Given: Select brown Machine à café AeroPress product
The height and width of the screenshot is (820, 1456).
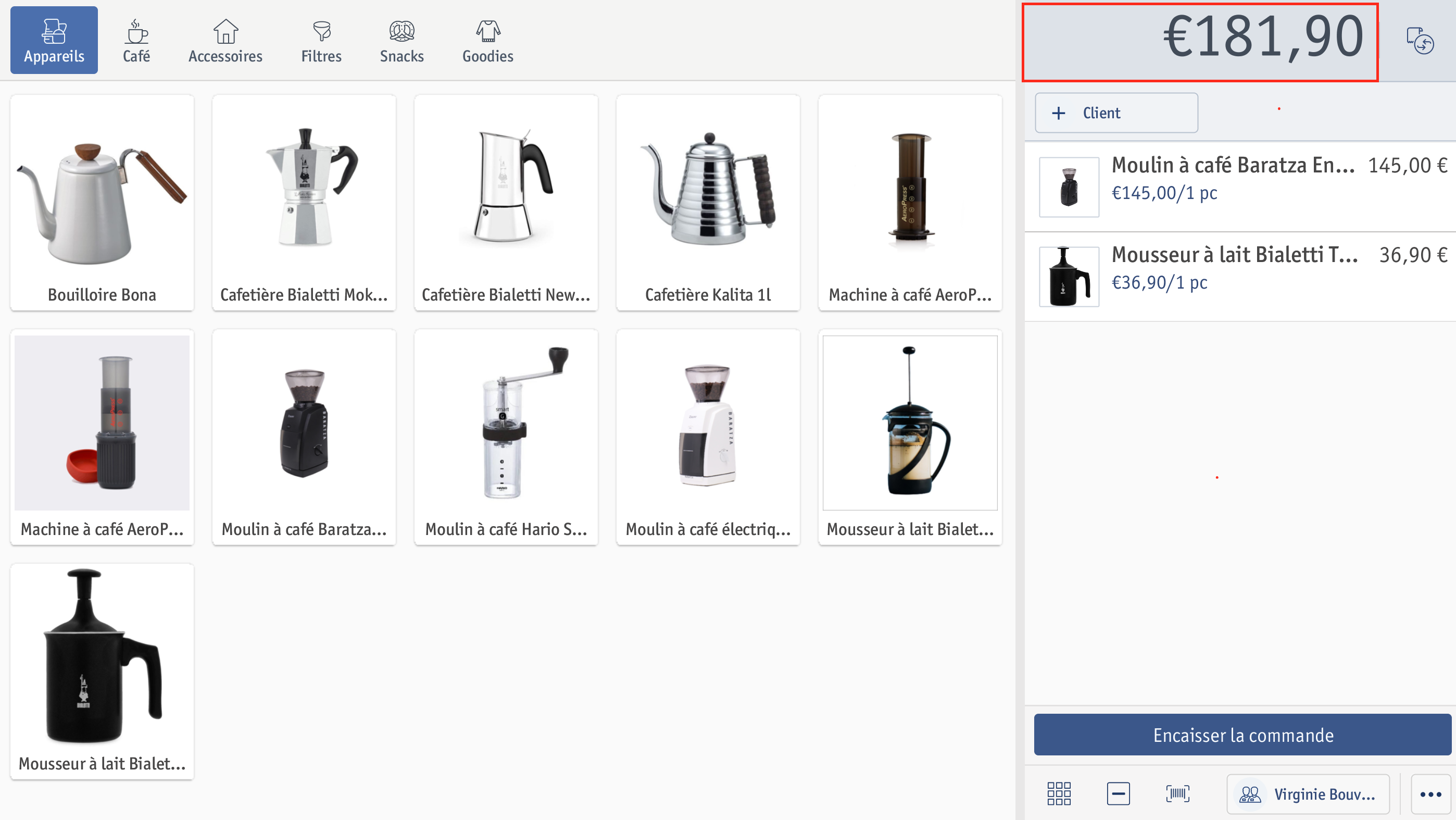Looking at the screenshot, I should [x=910, y=203].
